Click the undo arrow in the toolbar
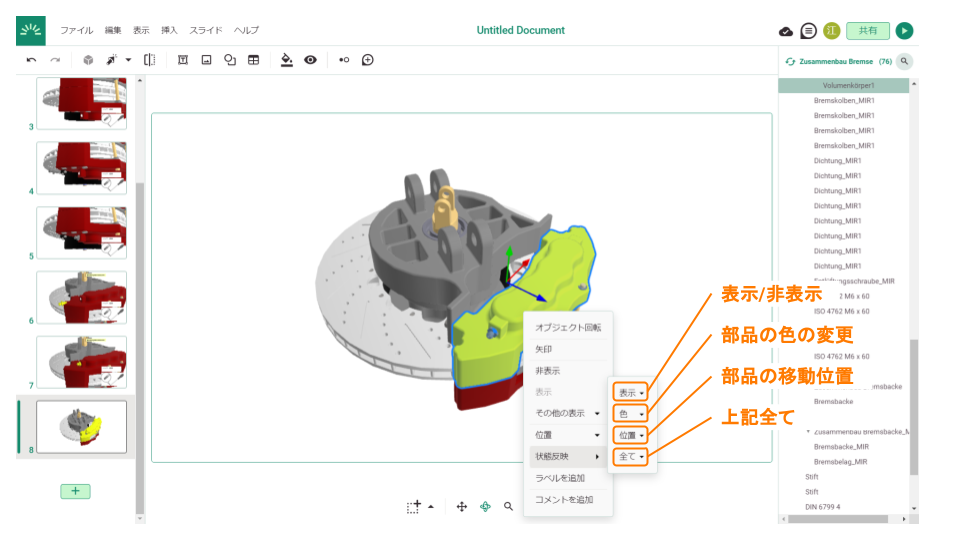Screen dimensions: 960x540 click(x=31, y=60)
